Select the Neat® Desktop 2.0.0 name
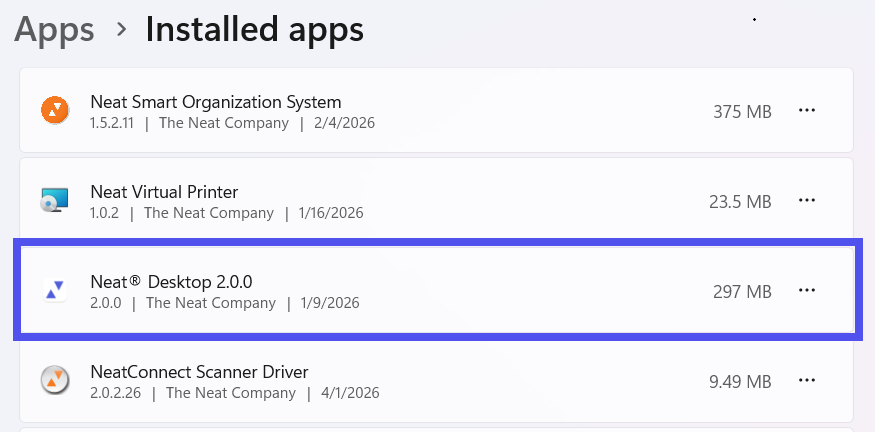The image size is (875, 432). pos(171,282)
